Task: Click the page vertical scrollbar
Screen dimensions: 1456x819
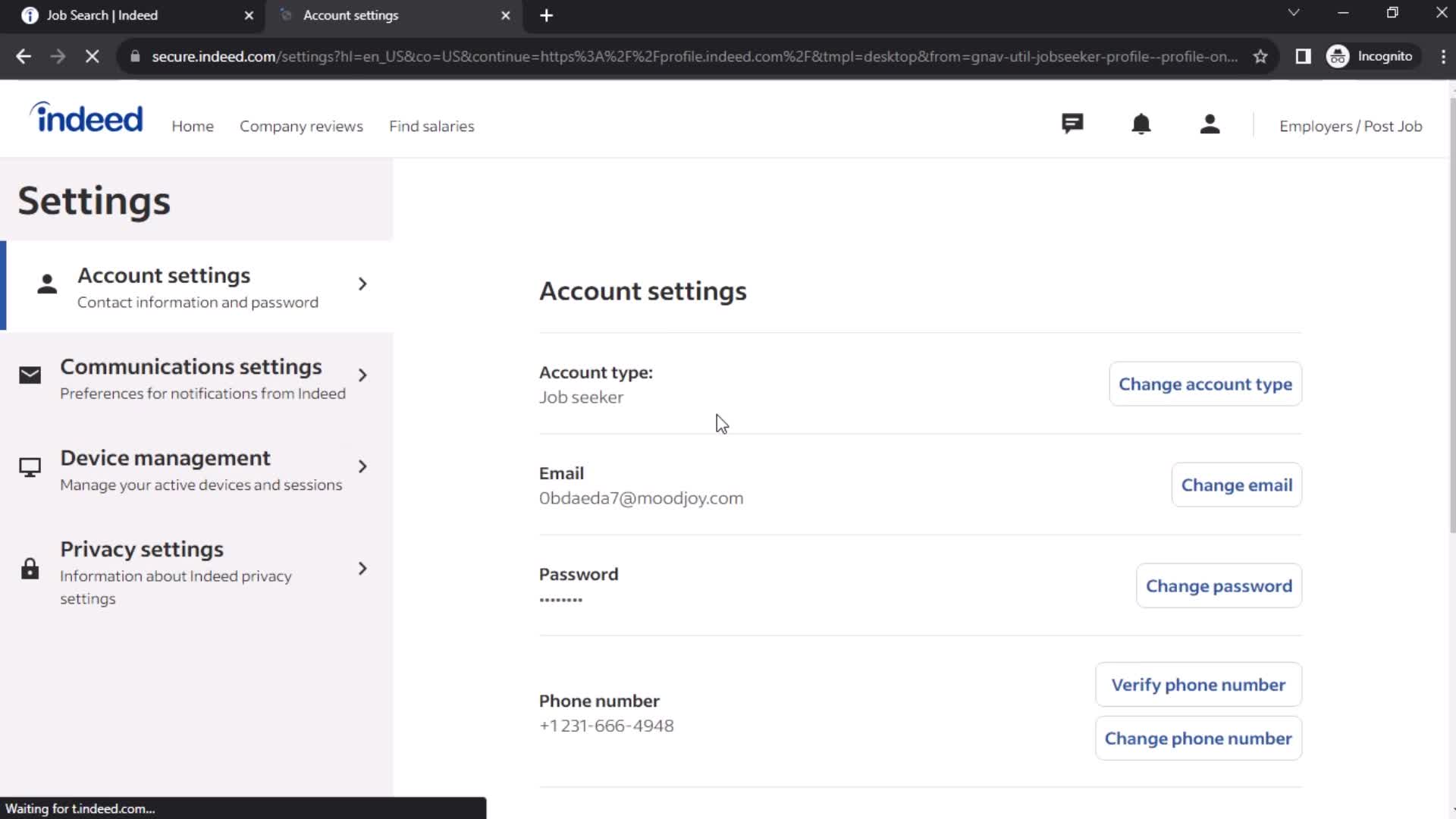Action: pos(1451,315)
